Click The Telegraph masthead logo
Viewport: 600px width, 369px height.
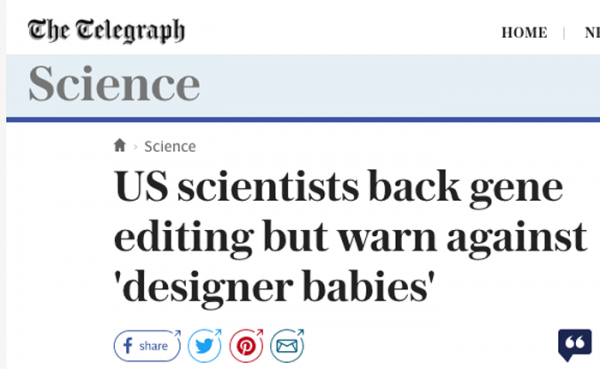[106, 31]
